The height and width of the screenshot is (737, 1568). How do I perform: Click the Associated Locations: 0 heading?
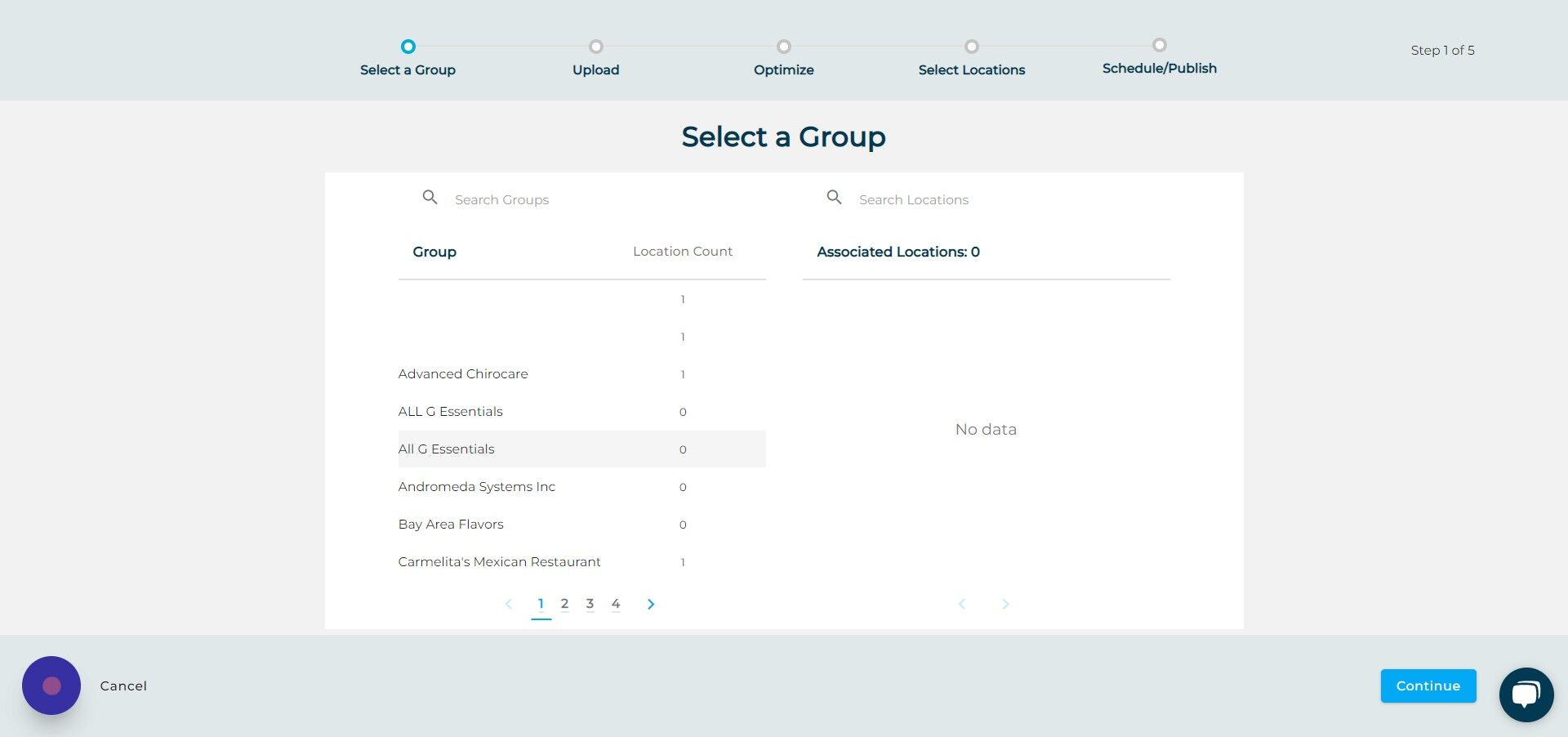coord(898,252)
